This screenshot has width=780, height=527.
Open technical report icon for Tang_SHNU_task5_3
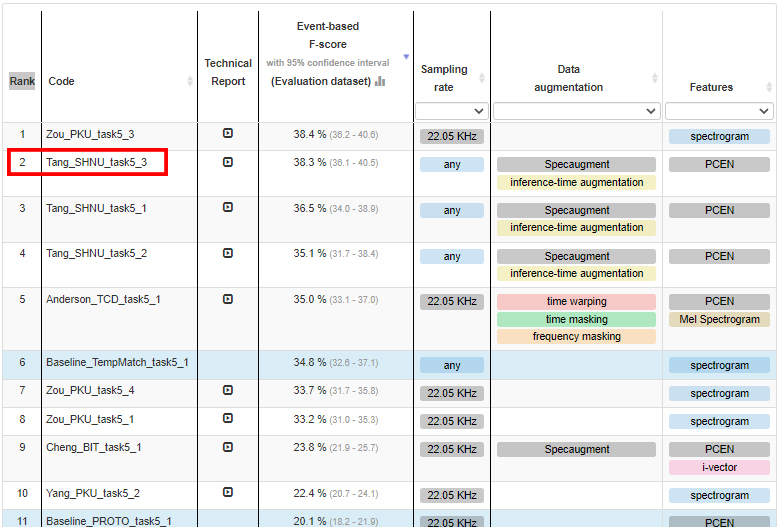228,162
